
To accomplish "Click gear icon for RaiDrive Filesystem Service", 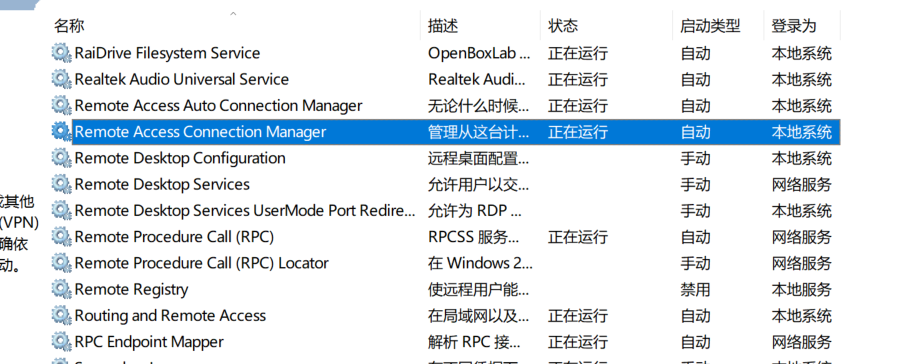I will coord(61,53).
